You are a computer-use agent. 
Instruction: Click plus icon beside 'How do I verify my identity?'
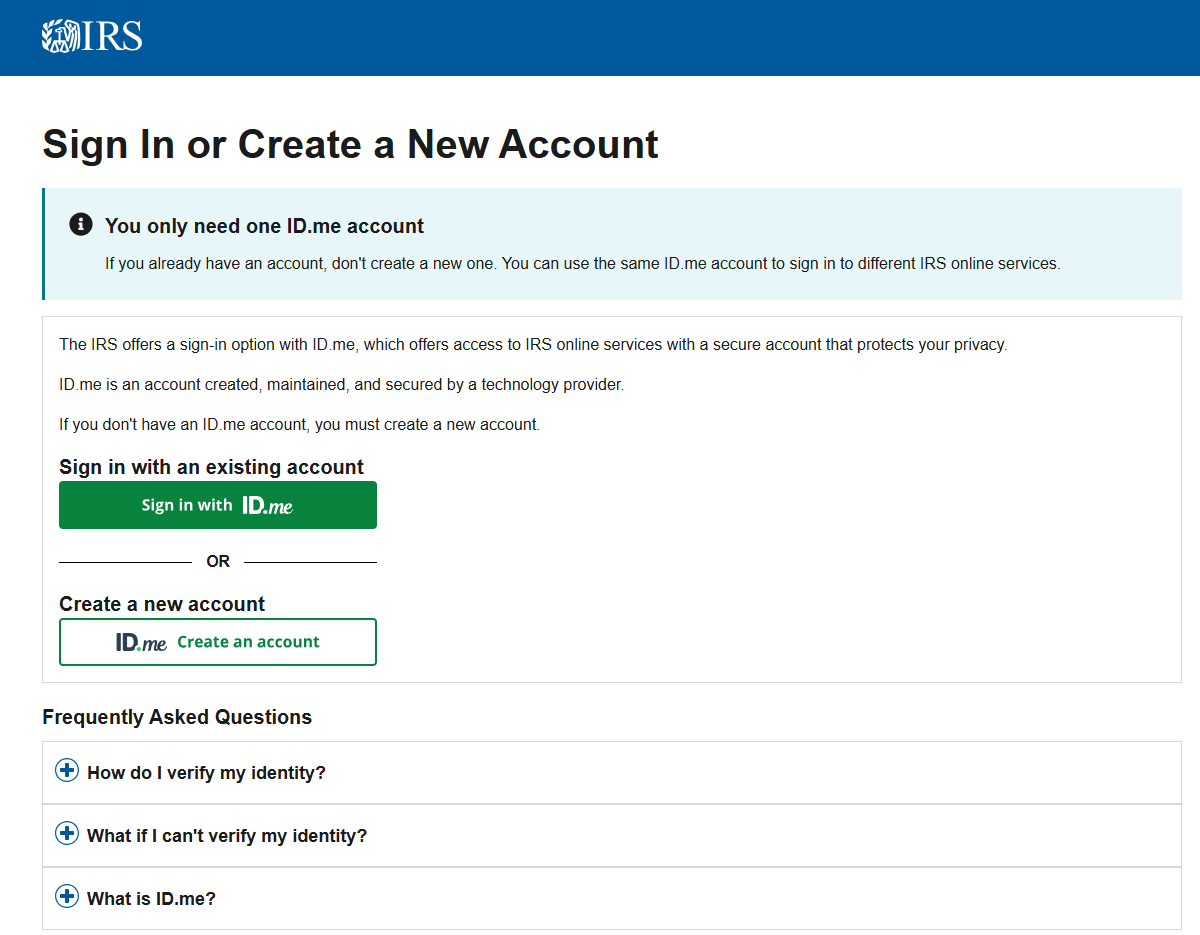[x=67, y=771]
